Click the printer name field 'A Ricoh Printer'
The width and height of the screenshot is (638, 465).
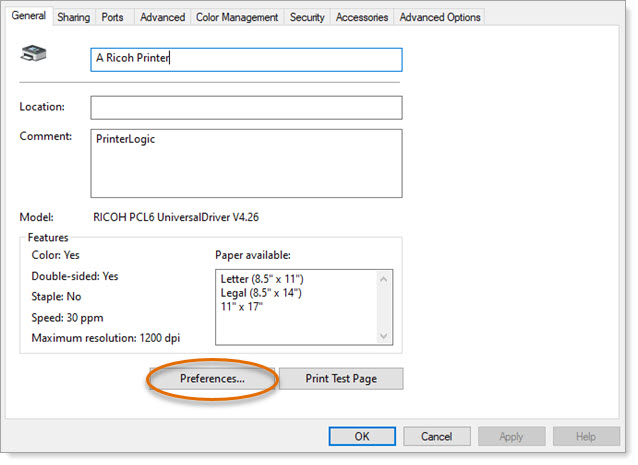(x=245, y=59)
